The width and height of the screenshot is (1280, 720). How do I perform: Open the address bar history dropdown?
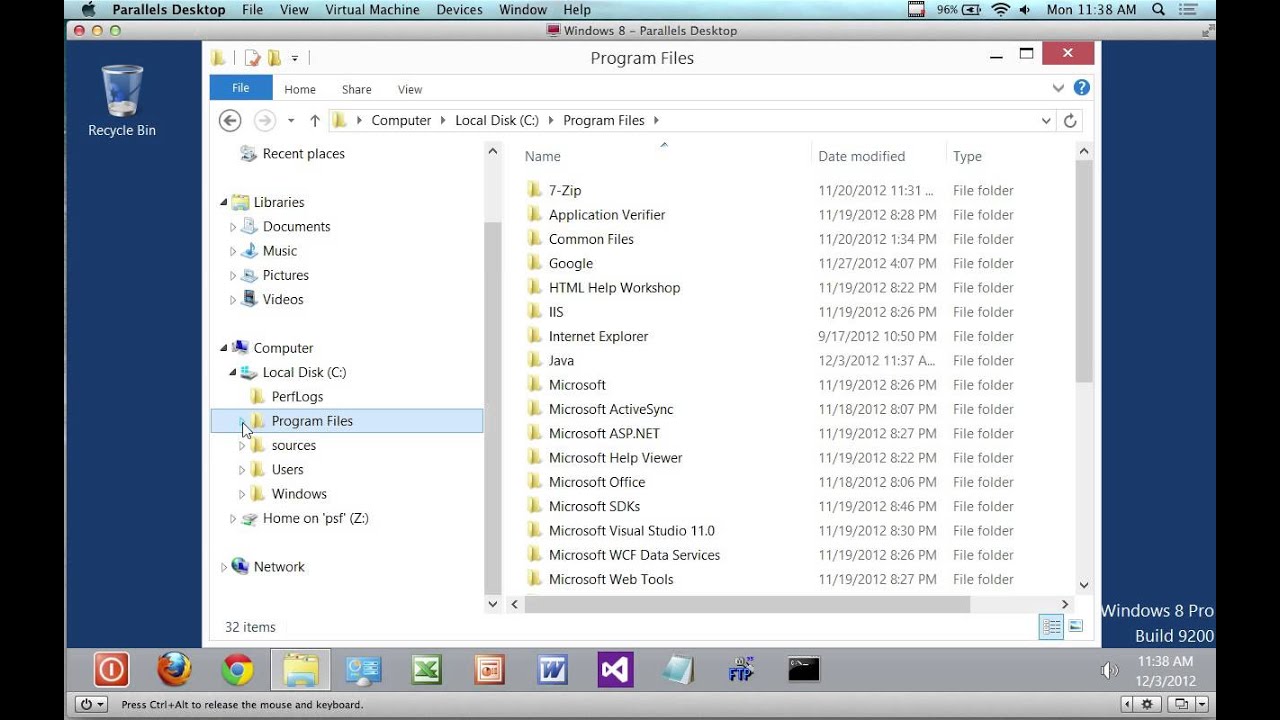[x=1046, y=121]
